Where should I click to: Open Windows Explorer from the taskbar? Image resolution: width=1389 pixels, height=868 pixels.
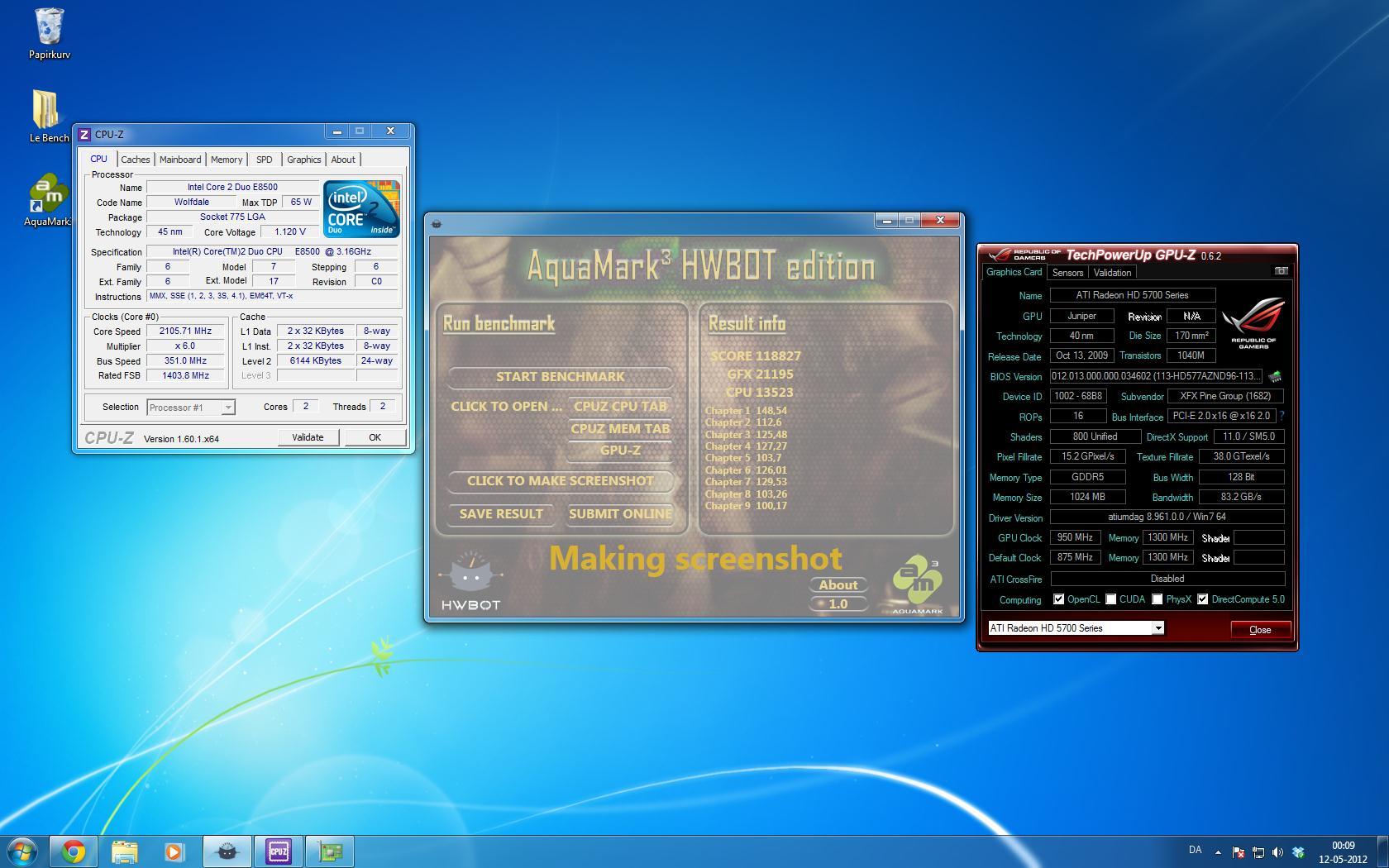click(125, 851)
